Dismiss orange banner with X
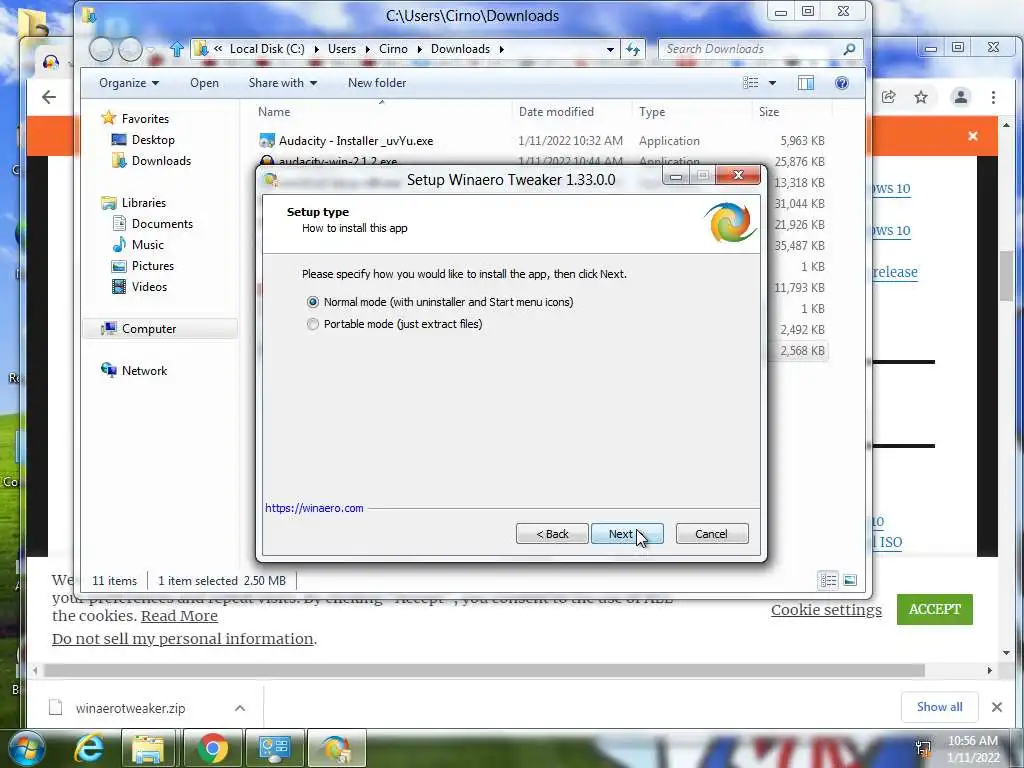The height and width of the screenshot is (768, 1024). (973, 136)
